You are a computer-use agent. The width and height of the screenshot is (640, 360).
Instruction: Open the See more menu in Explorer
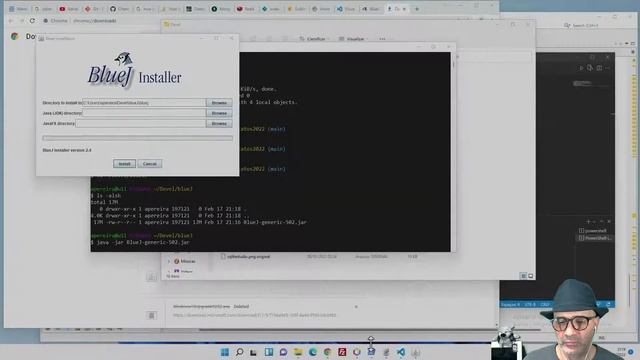(x=382, y=39)
